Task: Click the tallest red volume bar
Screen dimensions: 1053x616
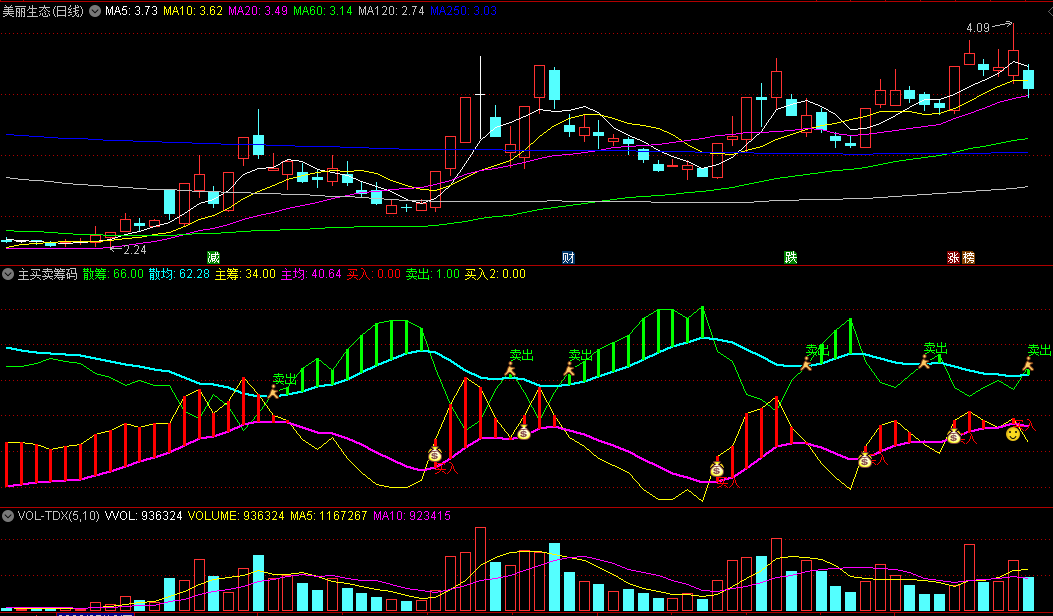Action: [480, 569]
